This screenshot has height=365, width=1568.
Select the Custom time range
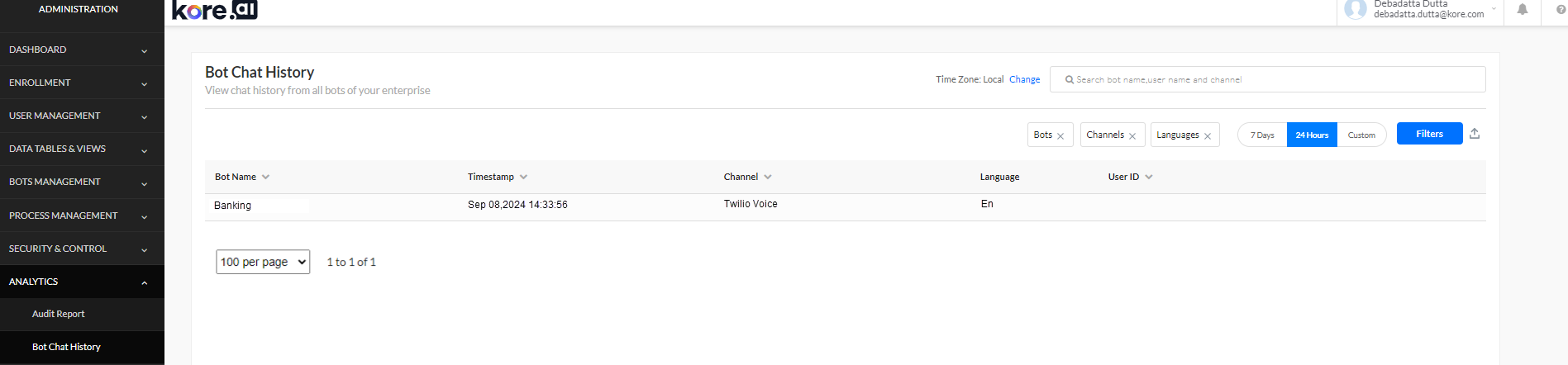click(x=1361, y=135)
